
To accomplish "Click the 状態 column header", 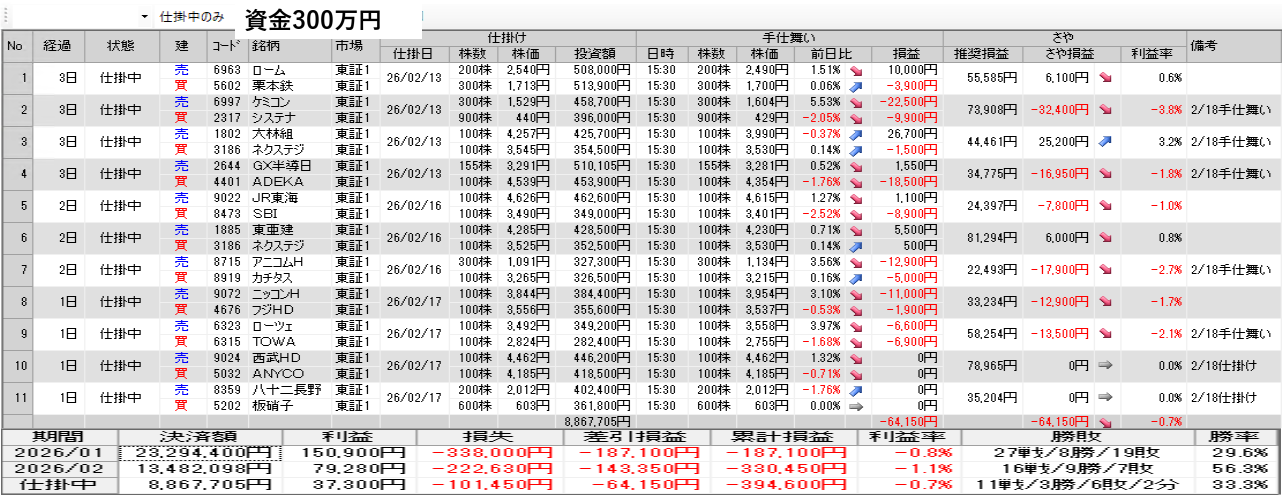I will click(x=122, y=46).
